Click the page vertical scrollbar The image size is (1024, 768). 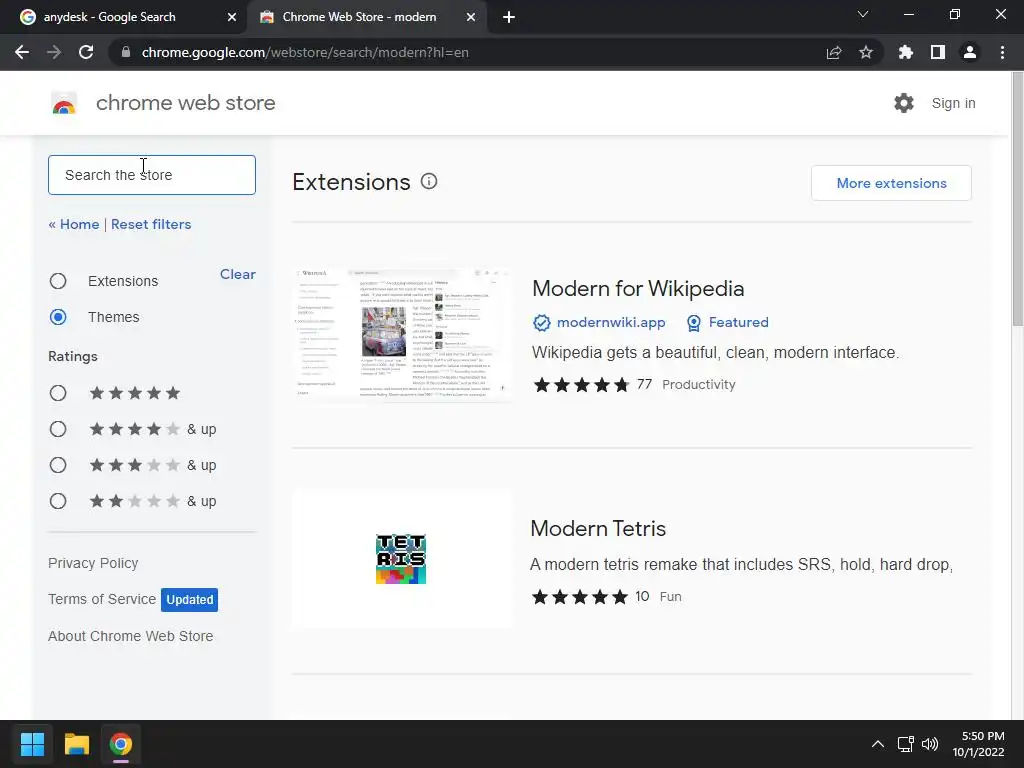pyautogui.click(x=1017, y=199)
